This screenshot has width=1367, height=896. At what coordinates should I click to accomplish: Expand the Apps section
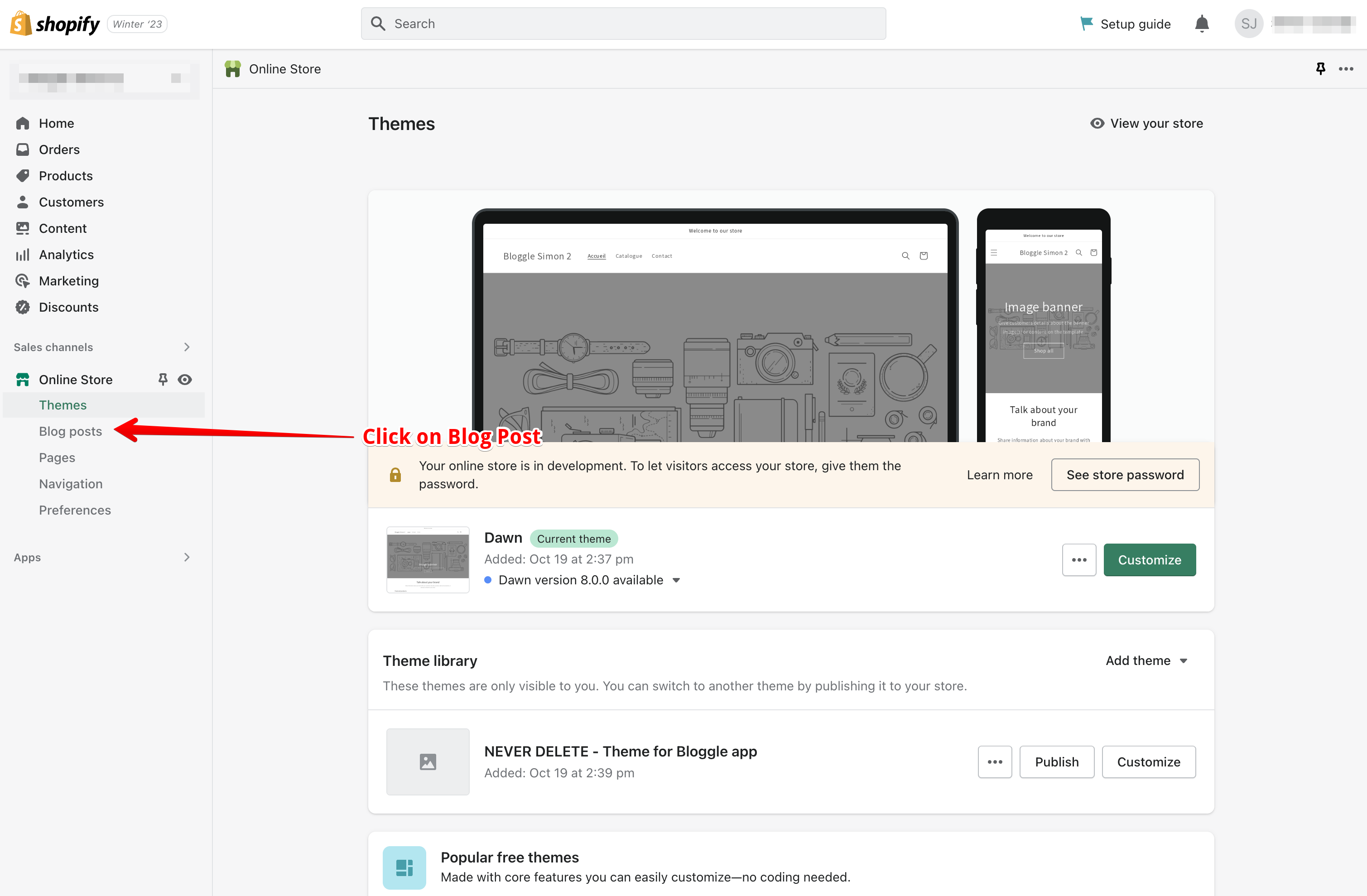(186, 557)
